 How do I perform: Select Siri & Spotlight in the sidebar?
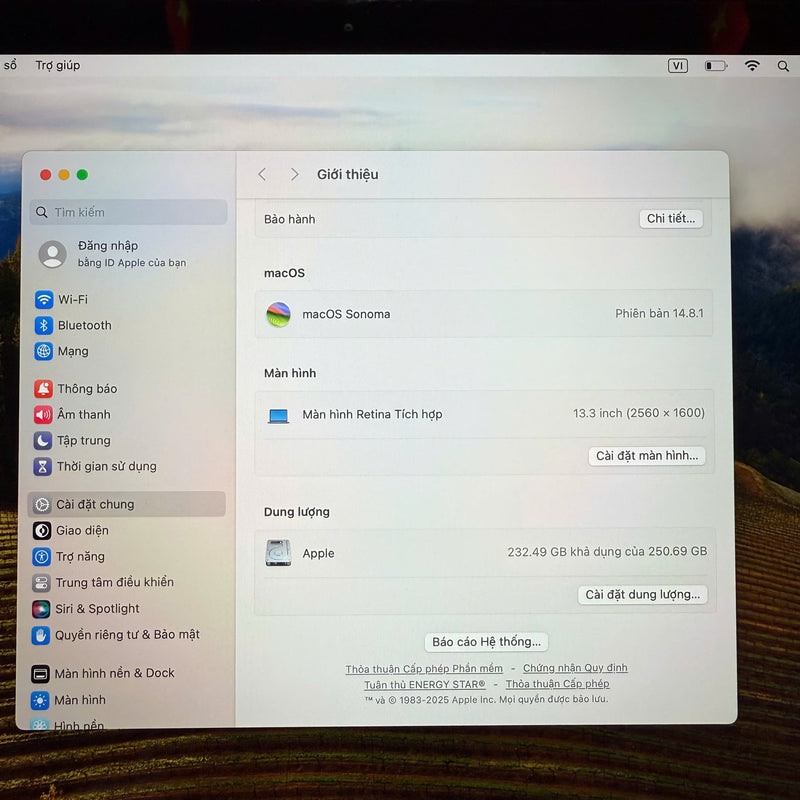(x=89, y=609)
